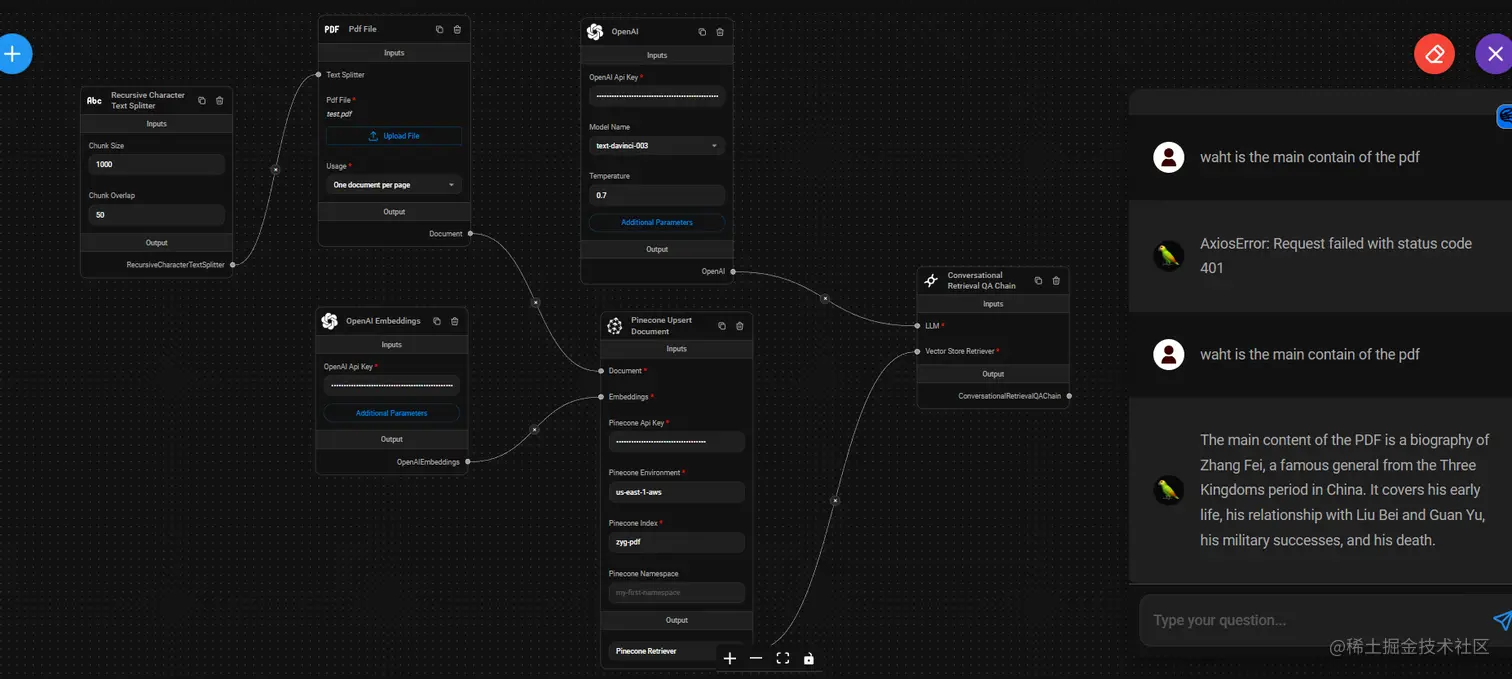Click the test.pdf file name

point(339,114)
